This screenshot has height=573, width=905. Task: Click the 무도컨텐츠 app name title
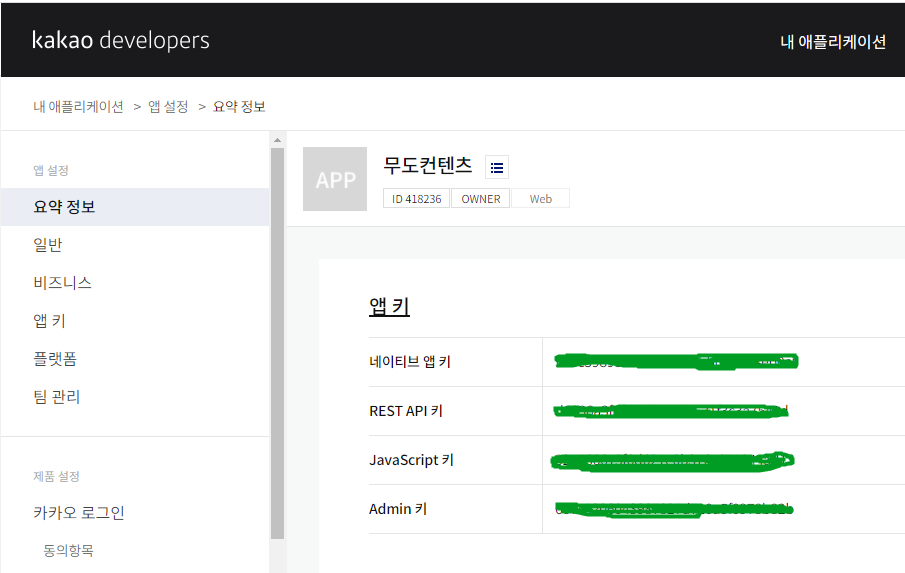click(428, 166)
